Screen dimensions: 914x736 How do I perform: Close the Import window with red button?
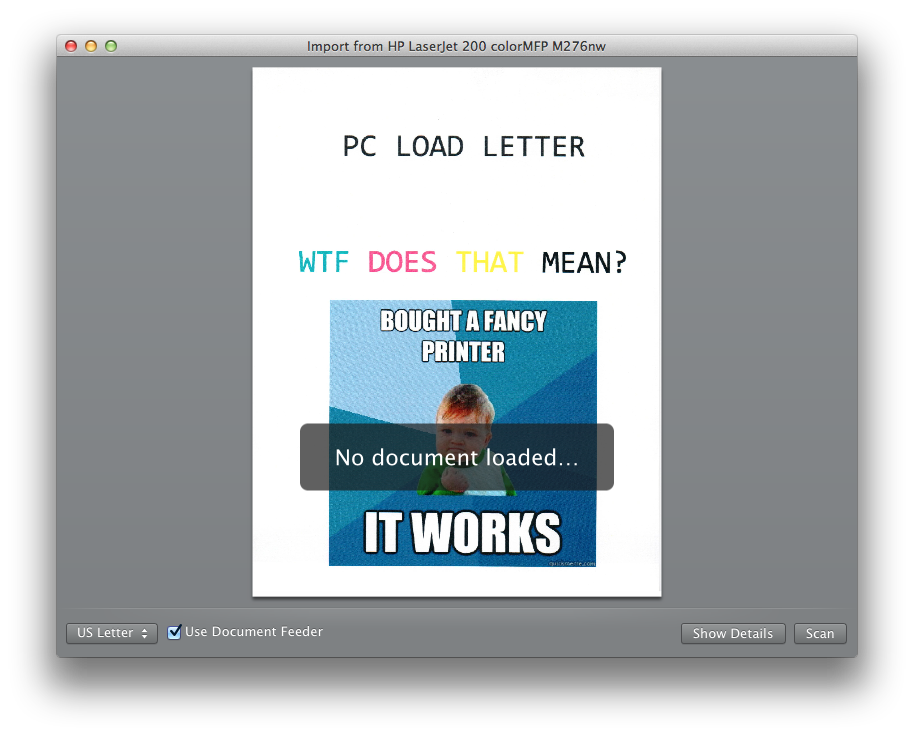[x=71, y=46]
